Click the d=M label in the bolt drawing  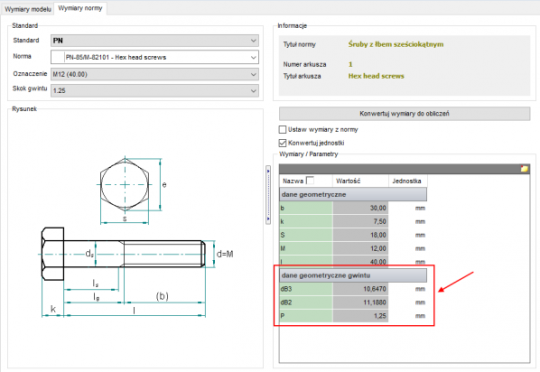225,254
